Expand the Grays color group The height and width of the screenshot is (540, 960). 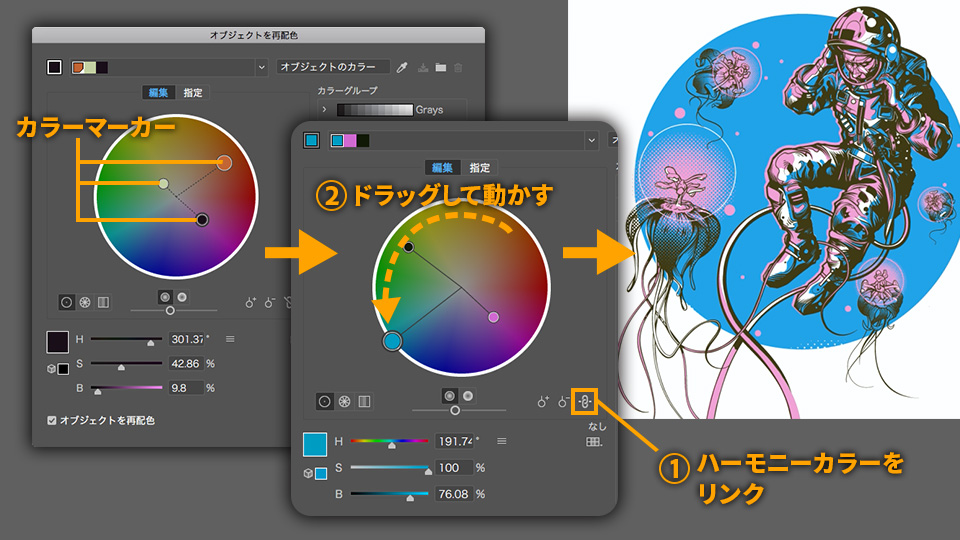pos(324,110)
